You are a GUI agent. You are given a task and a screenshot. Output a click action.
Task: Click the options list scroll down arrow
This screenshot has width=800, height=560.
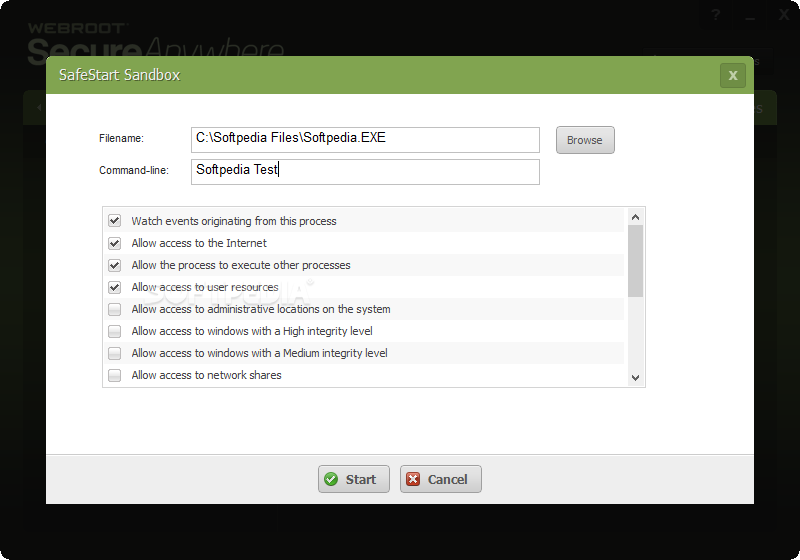point(635,378)
